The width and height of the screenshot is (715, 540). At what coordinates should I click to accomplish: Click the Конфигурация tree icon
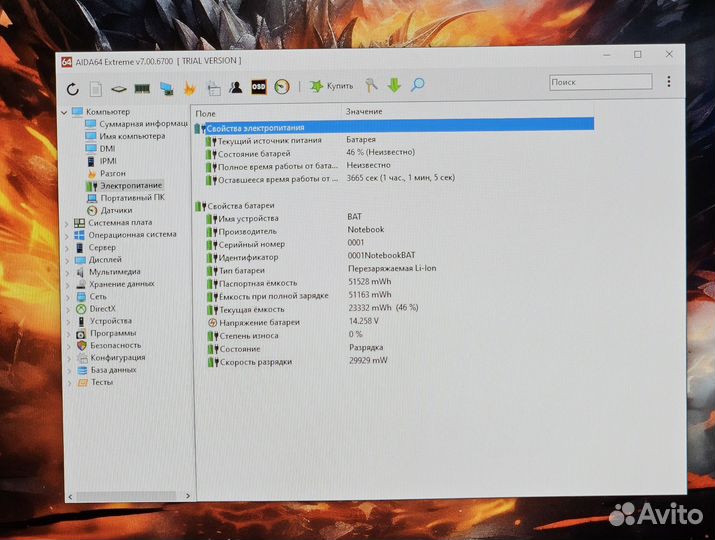[82, 358]
